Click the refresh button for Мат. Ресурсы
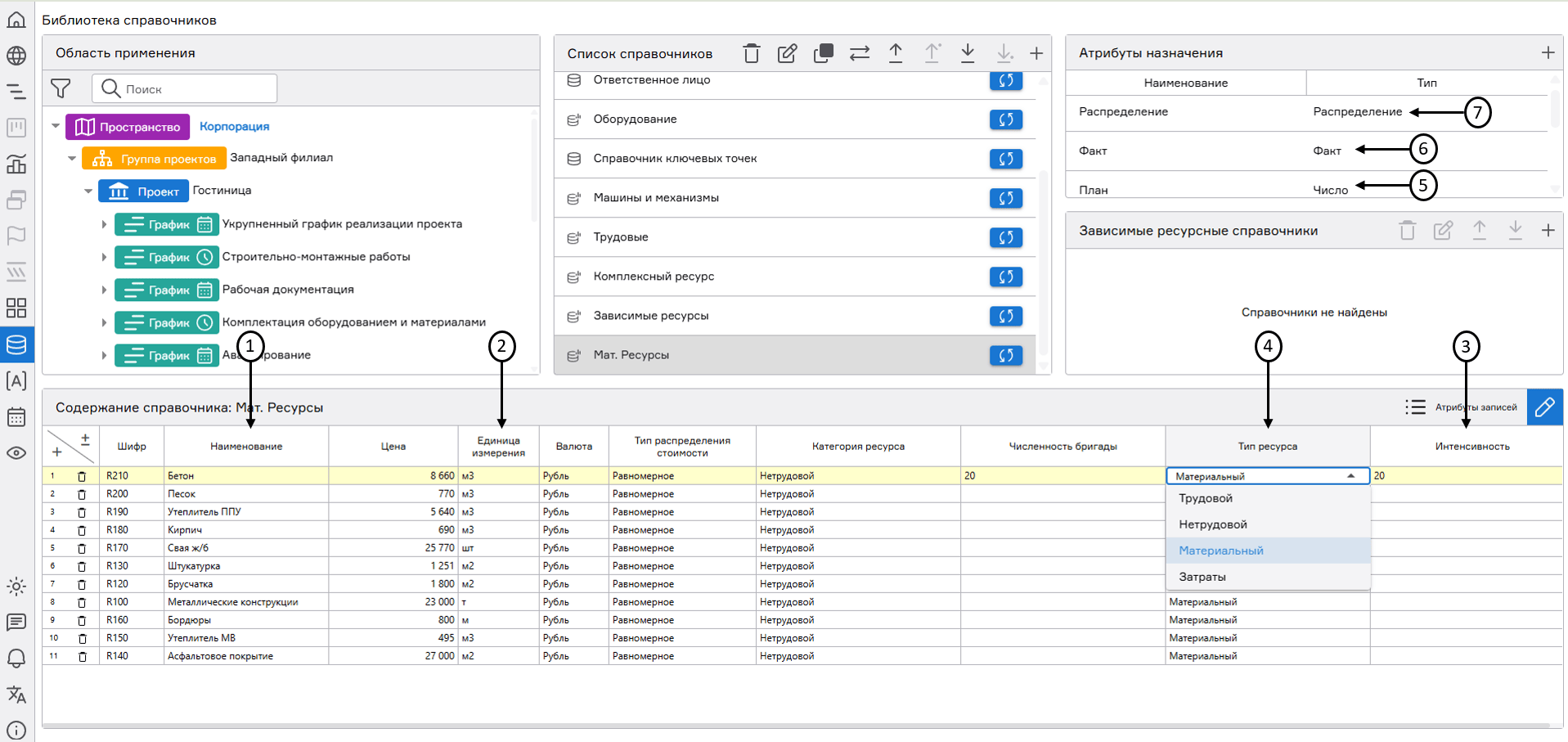 coord(1005,355)
